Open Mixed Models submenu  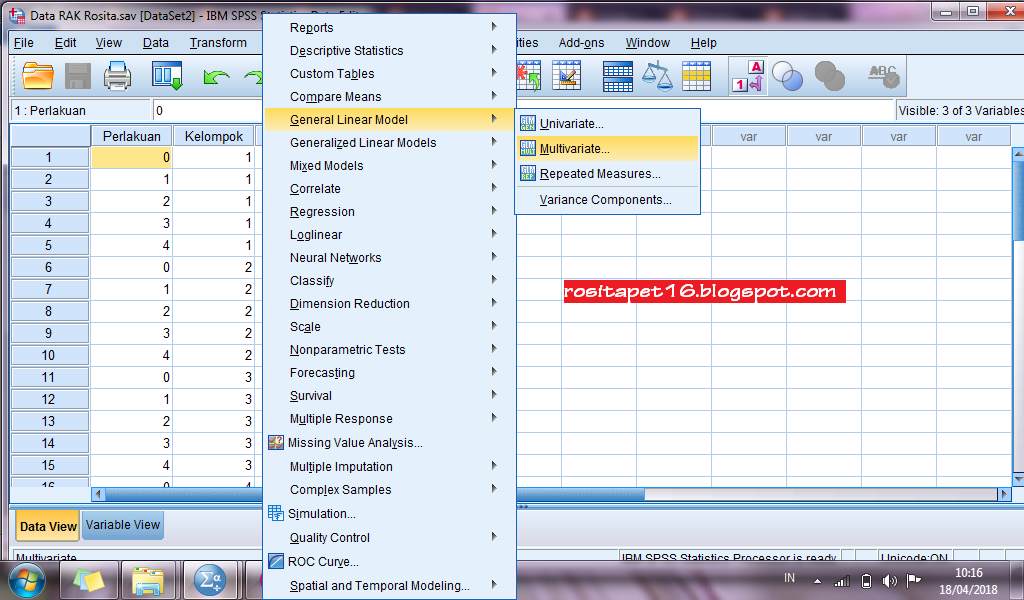(x=390, y=165)
